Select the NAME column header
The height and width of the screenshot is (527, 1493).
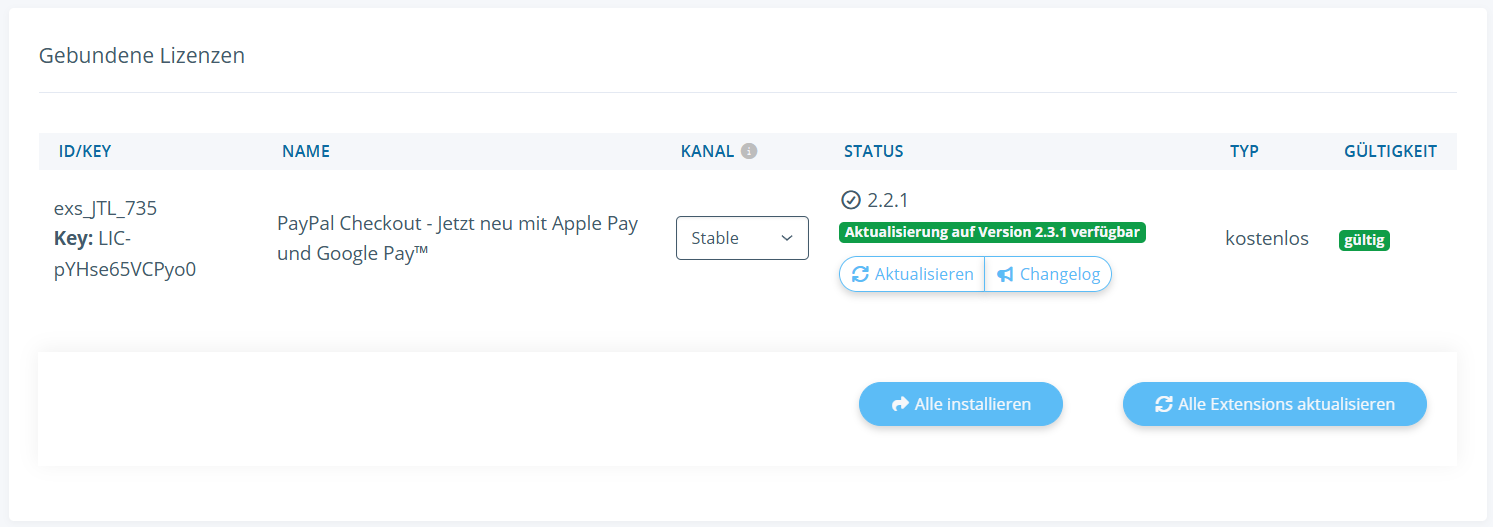click(306, 152)
